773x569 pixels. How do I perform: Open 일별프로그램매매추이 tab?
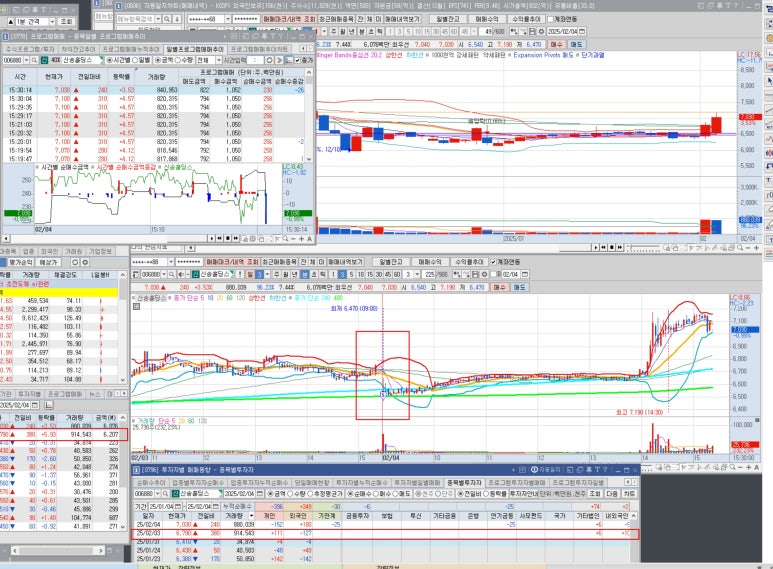[195, 49]
